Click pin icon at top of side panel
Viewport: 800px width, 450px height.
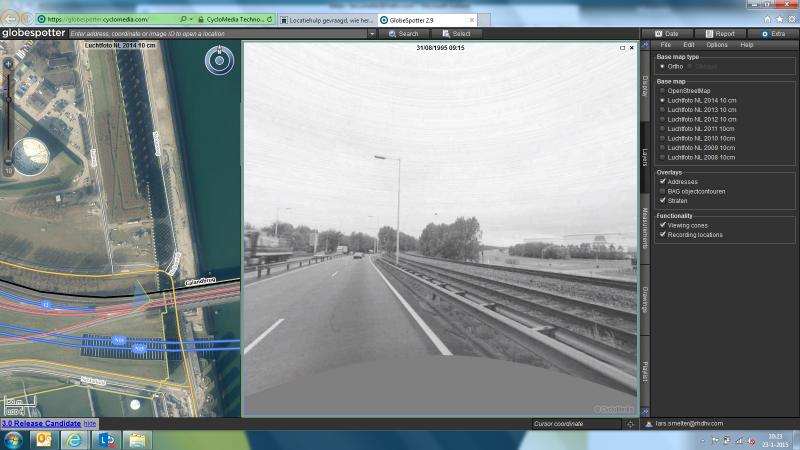point(645,45)
